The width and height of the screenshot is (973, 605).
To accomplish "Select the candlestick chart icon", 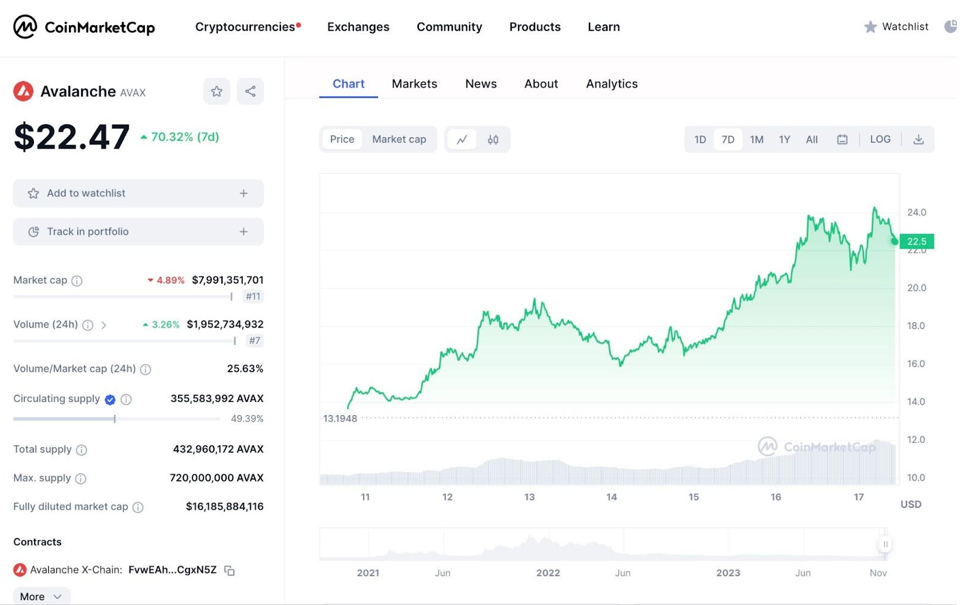I will tap(493, 140).
